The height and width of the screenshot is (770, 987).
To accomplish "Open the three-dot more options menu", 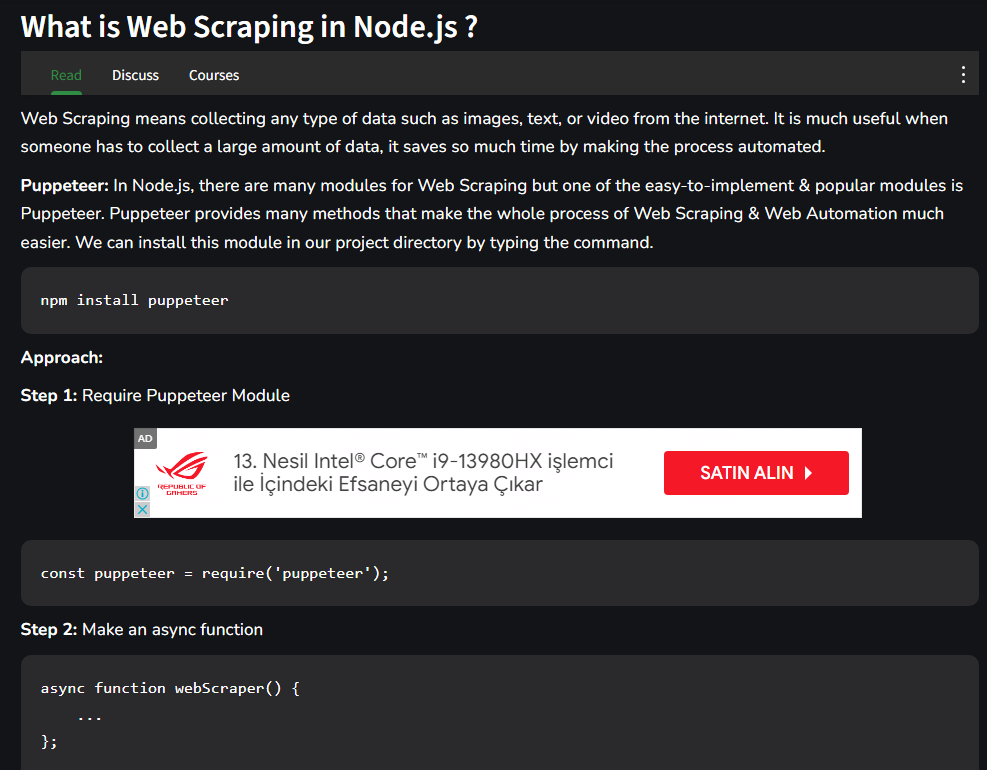I will [x=962, y=75].
